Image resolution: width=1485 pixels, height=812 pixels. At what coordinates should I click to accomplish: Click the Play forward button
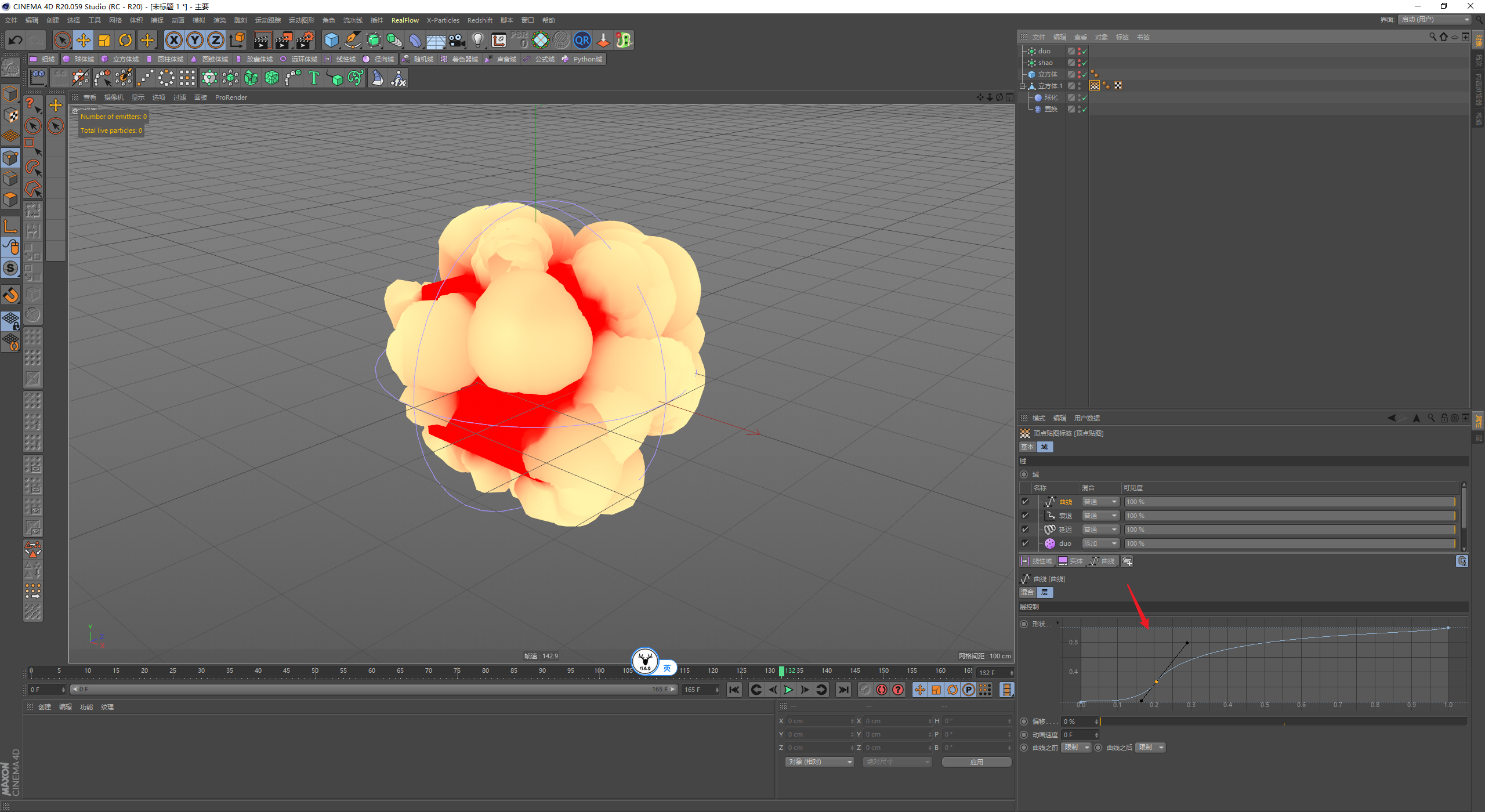788,690
